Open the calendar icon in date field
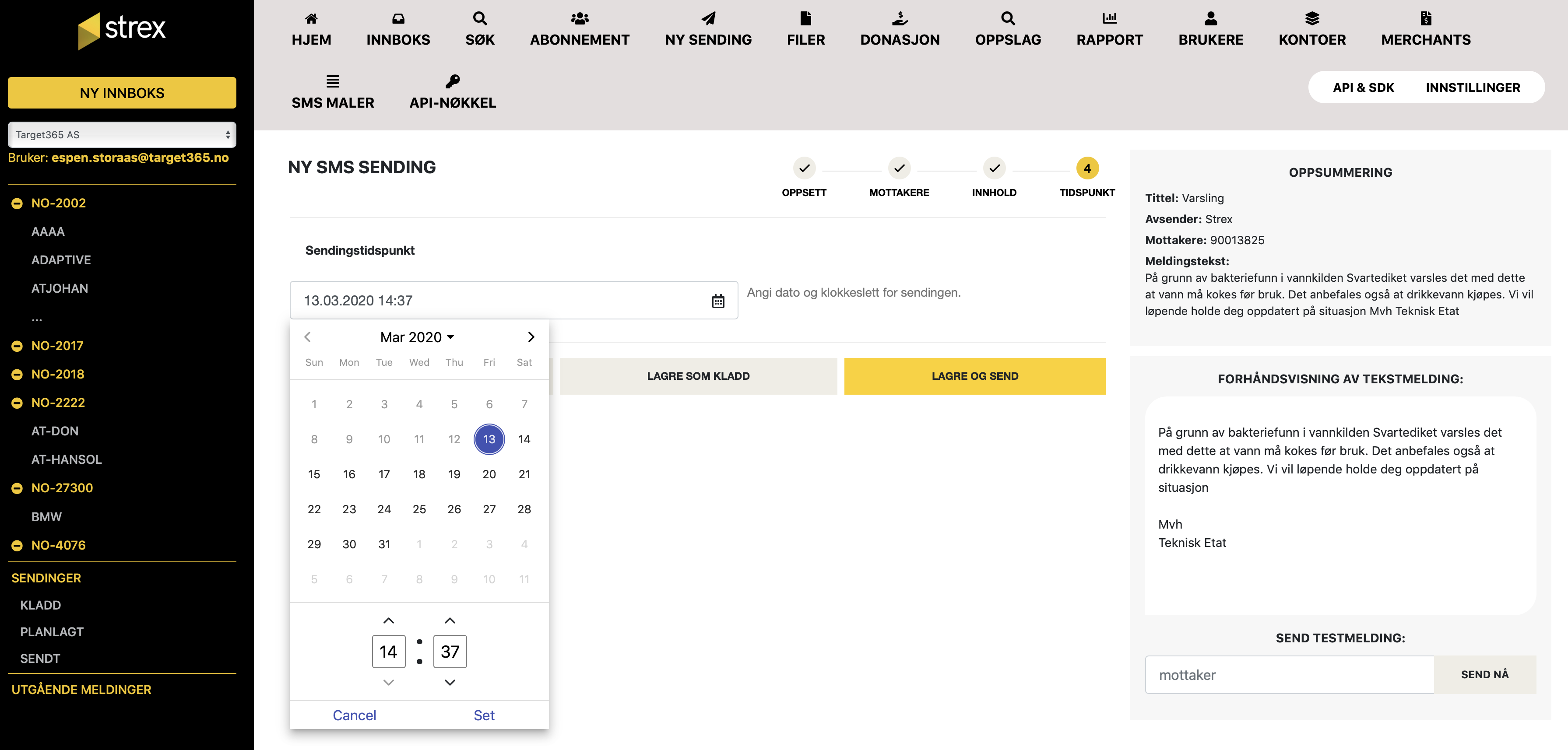1568x750 pixels. [x=717, y=301]
